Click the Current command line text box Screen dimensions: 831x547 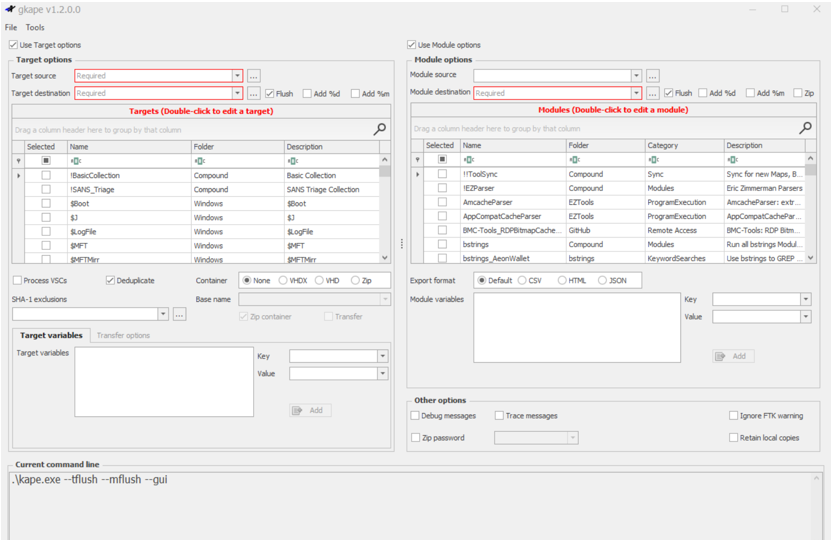(416, 506)
